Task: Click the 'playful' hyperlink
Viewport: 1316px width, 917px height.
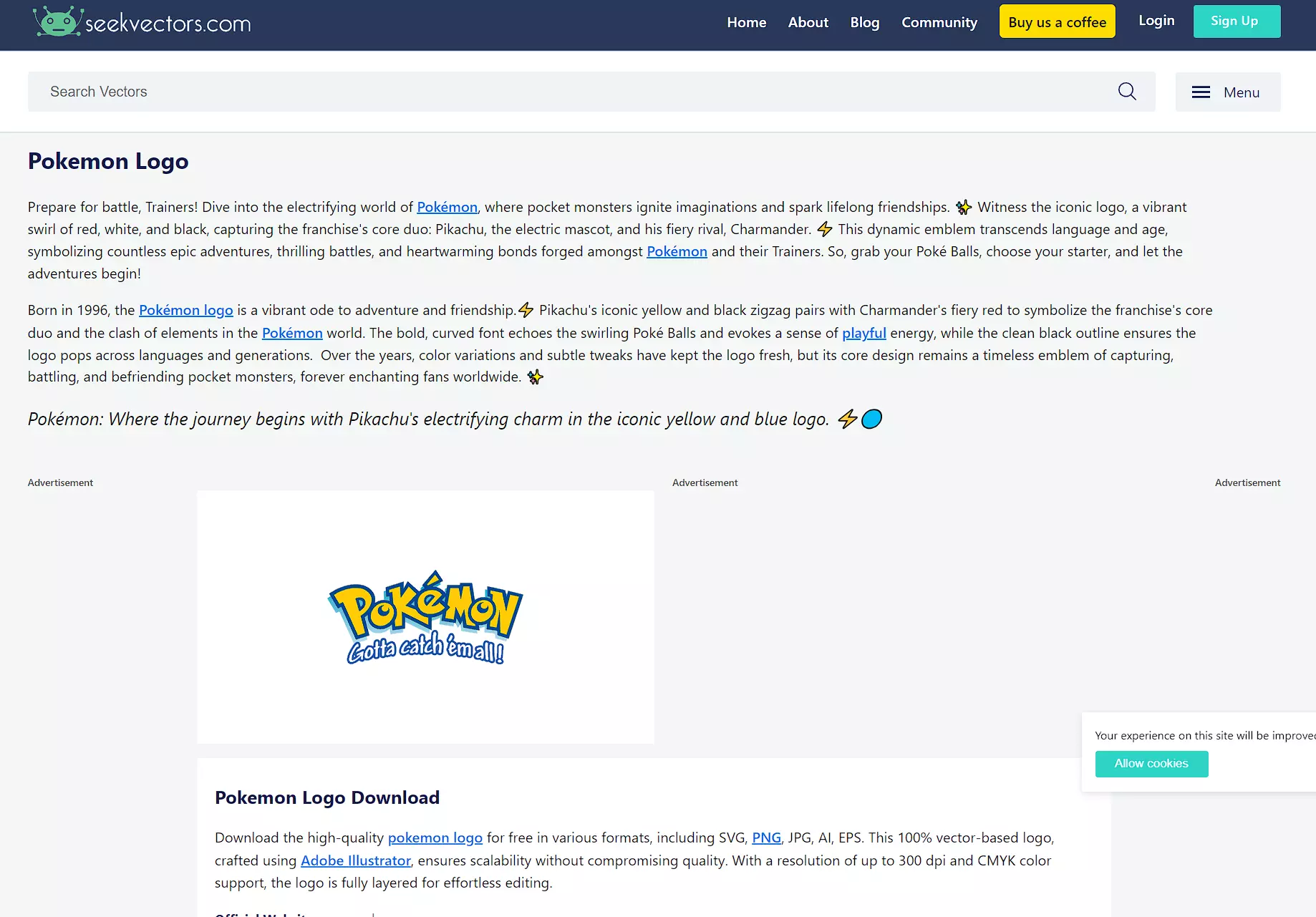Action: click(863, 334)
